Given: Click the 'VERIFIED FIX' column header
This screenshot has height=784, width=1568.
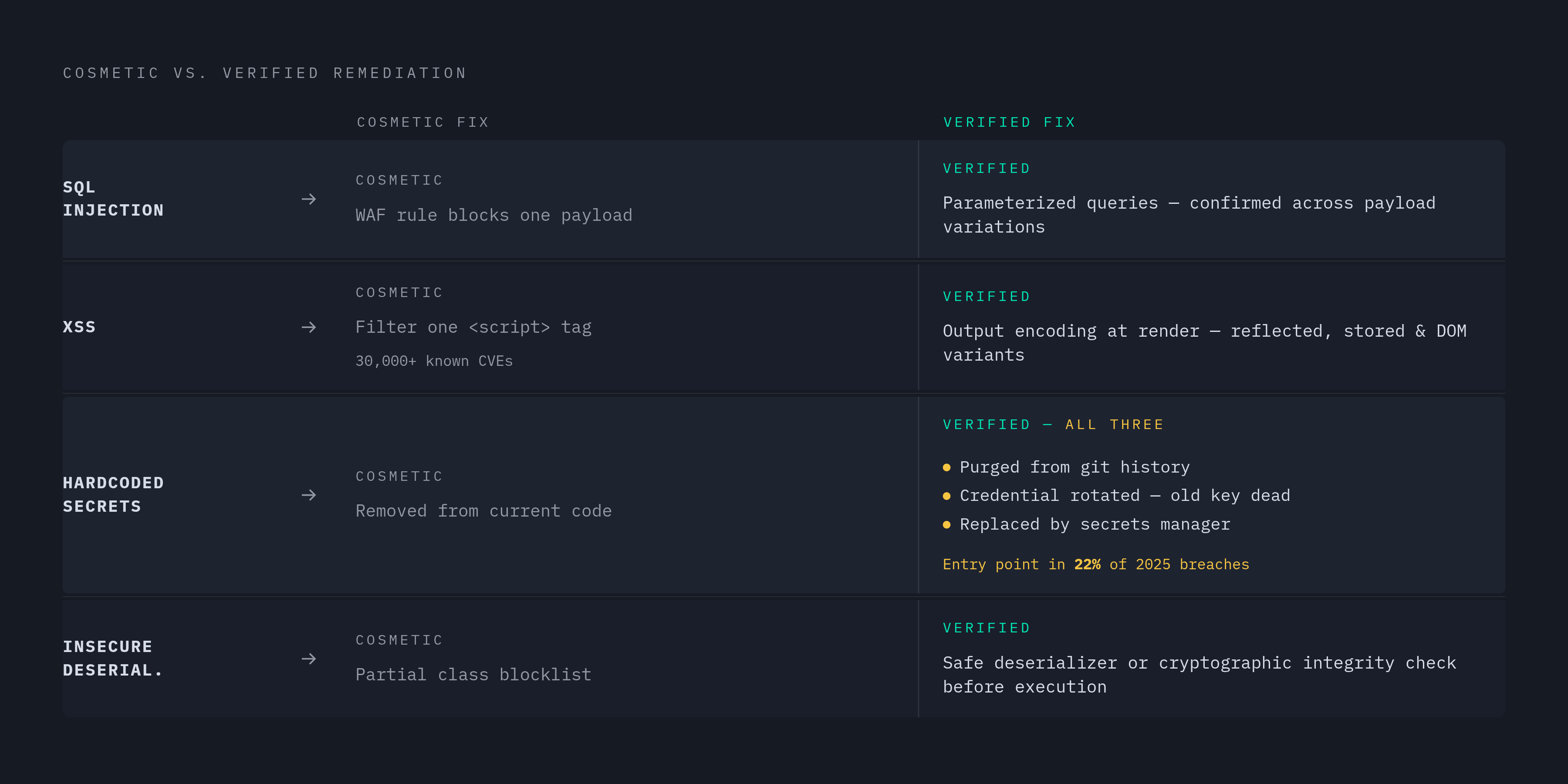Looking at the screenshot, I should (1009, 122).
